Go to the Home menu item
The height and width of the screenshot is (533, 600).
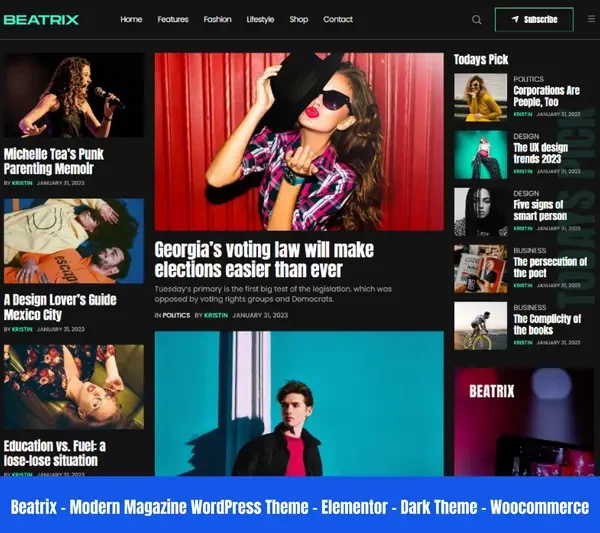coord(131,19)
